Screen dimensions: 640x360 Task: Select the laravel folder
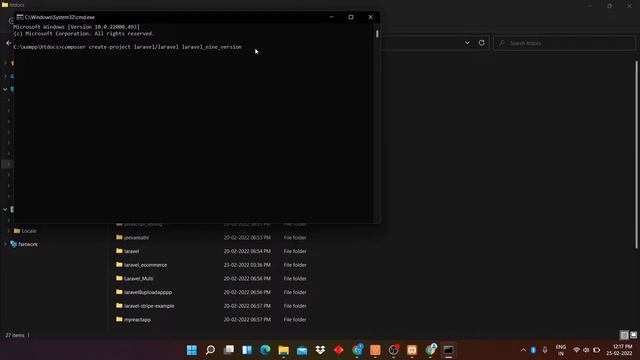(x=131, y=251)
